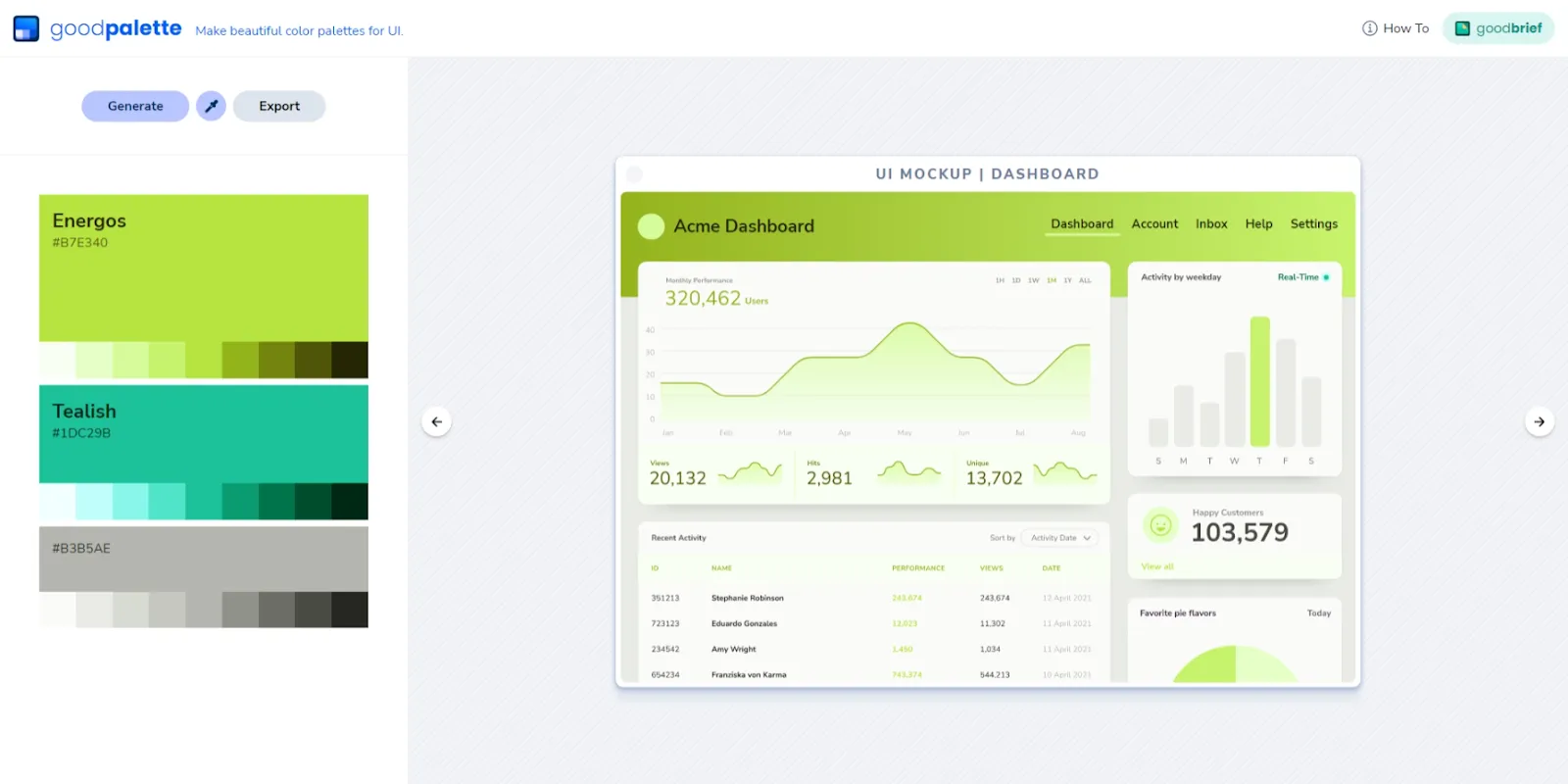Select the eyedropper color picker icon
Image resolution: width=1568 pixels, height=784 pixels.
click(211, 106)
